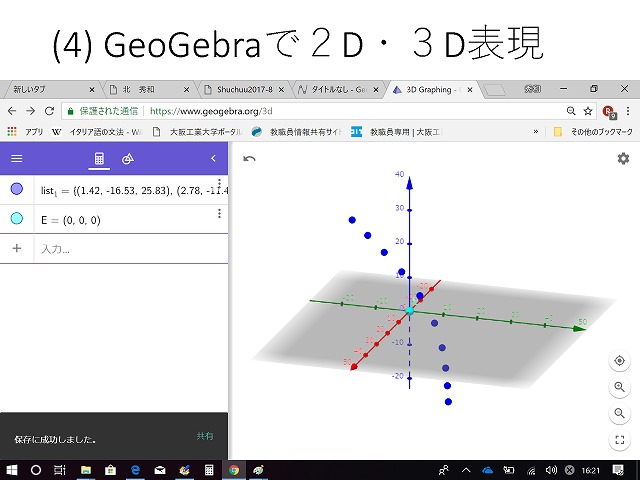
Task: Open more options for list1 row
Action: [219, 183]
